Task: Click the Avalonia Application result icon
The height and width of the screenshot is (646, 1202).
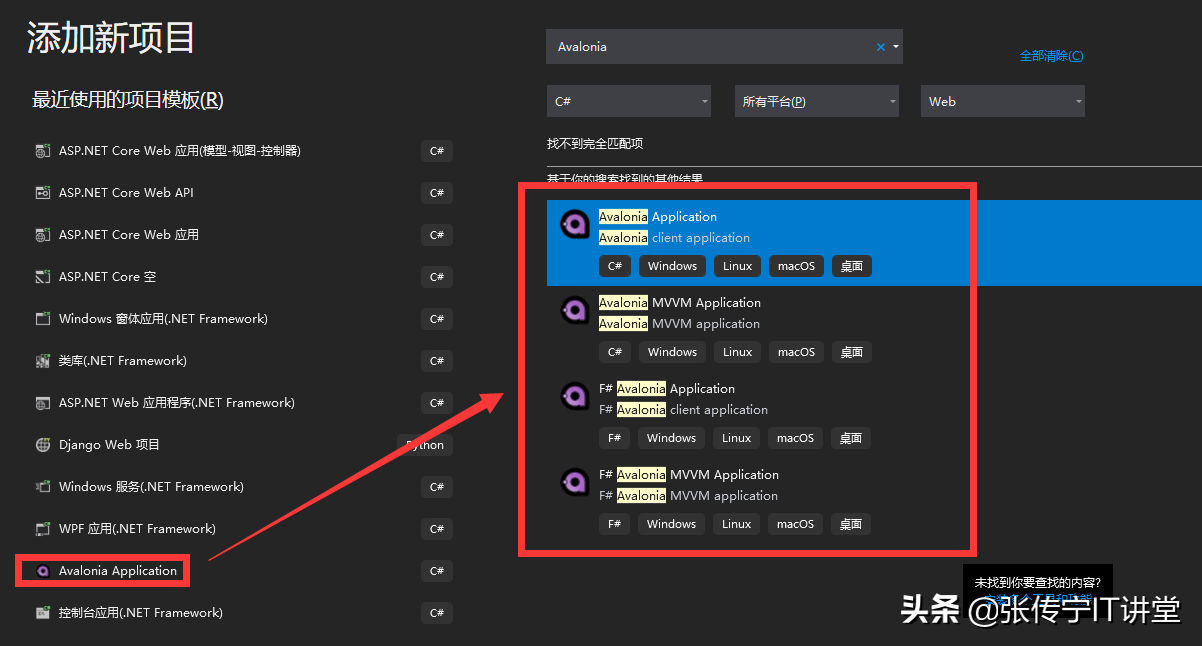Action: 574,224
